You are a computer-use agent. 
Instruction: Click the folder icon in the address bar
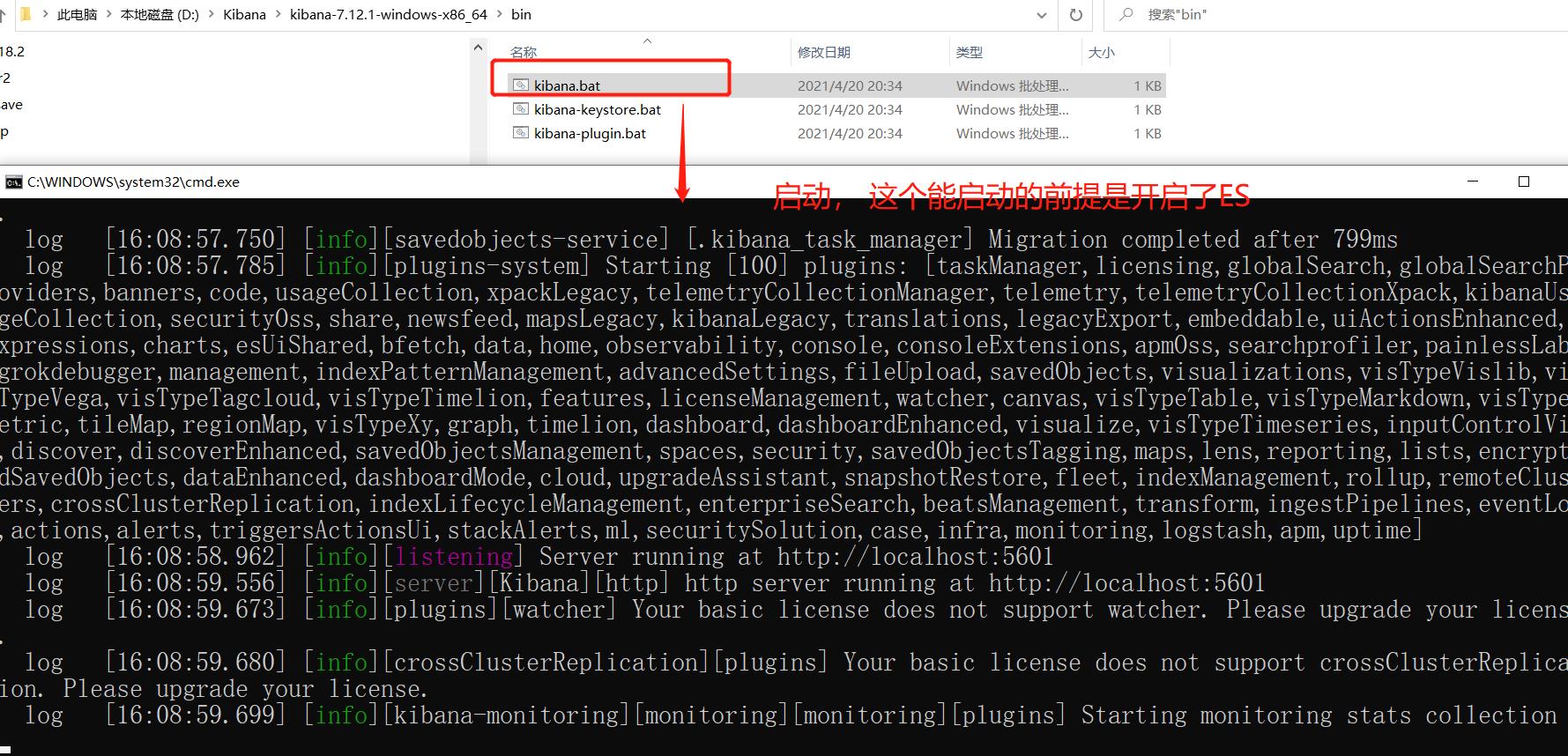click(x=26, y=14)
